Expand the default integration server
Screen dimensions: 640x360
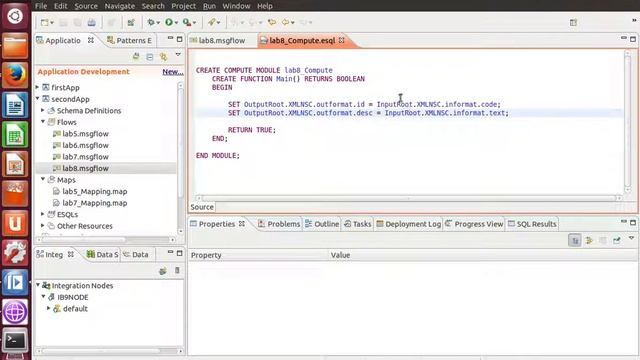coord(49,308)
